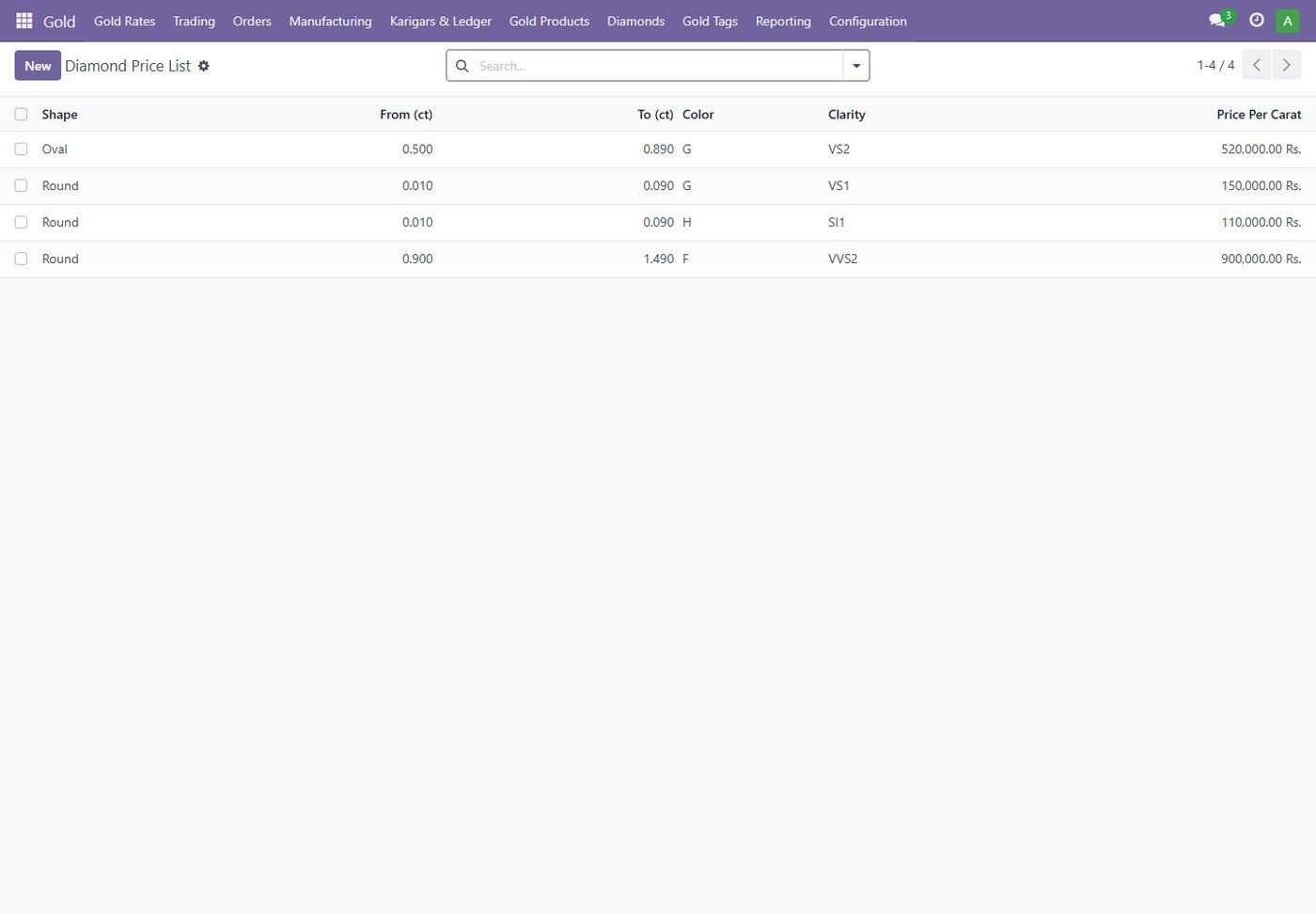Open the Gold Products menu
This screenshot has height=914, width=1316.
tap(549, 21)
